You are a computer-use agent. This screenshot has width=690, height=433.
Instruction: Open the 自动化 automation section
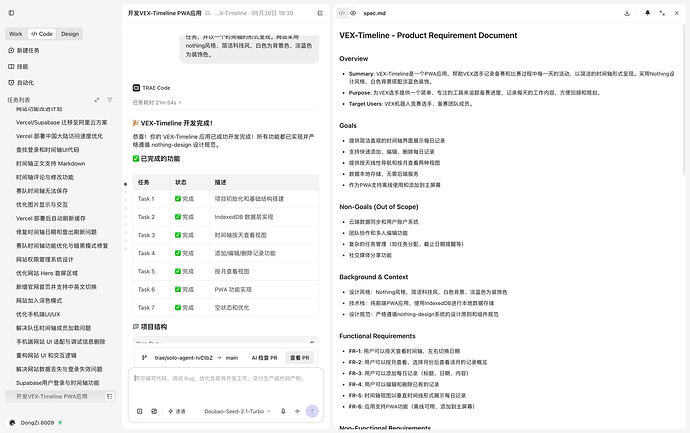click(x=21, y=82)
